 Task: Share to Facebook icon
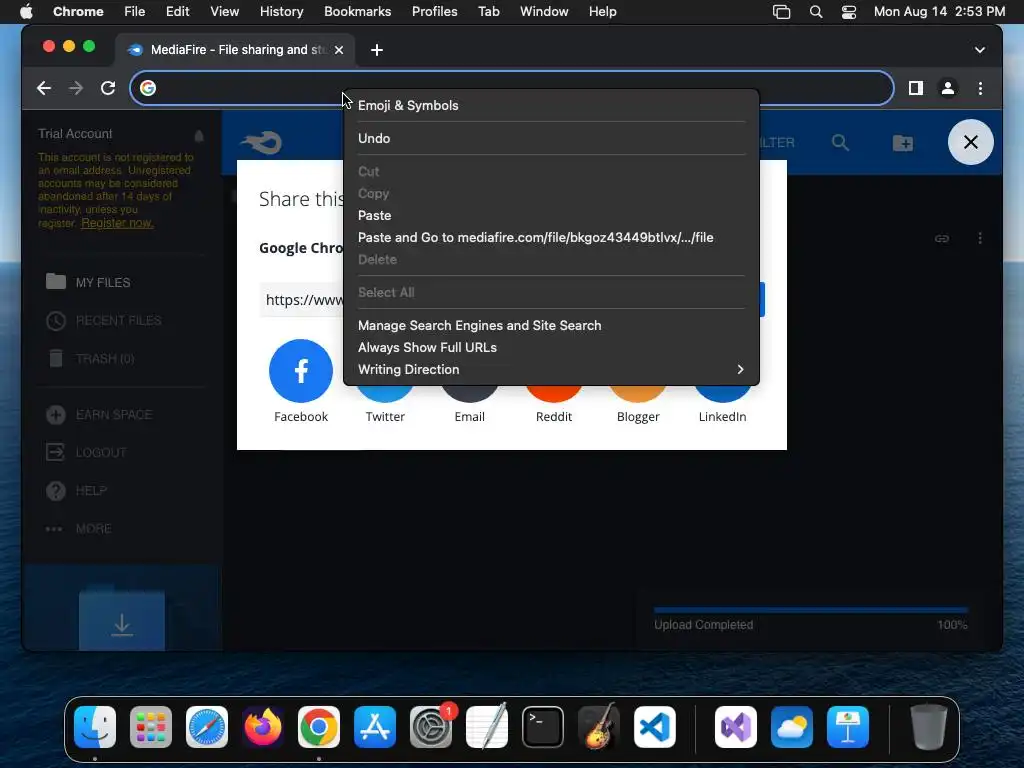(301, 370)
